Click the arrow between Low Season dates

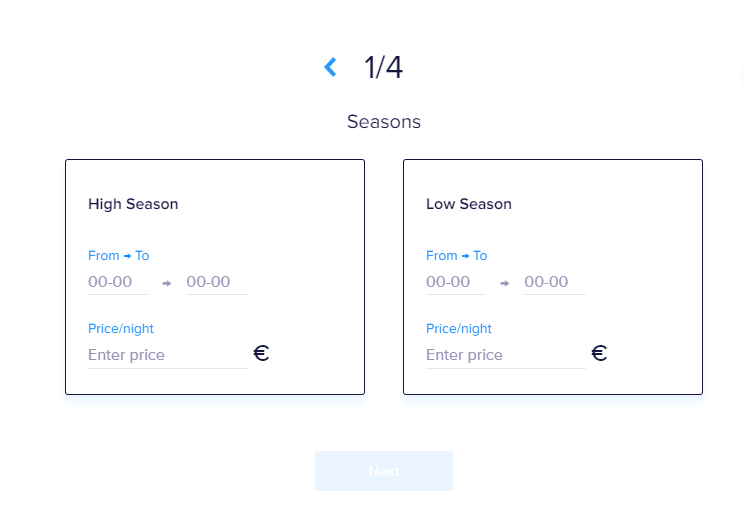[x=505, y=283]
